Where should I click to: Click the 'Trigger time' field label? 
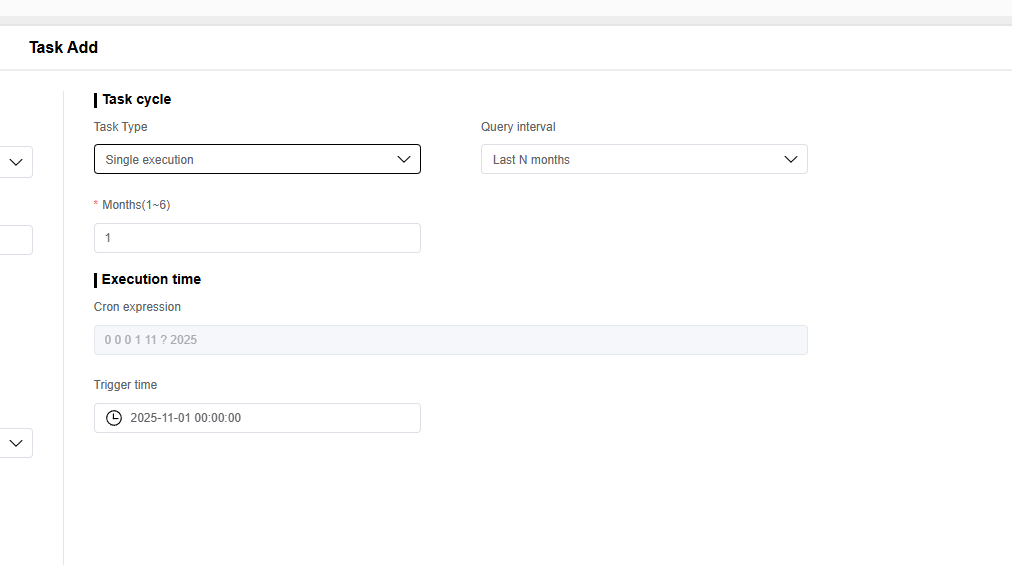(125, 385)
